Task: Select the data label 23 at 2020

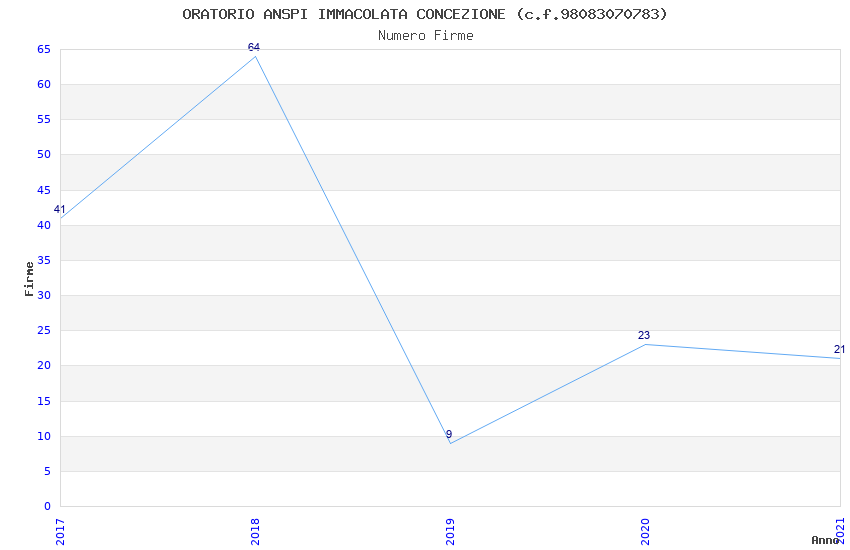Action: (643, 335)
